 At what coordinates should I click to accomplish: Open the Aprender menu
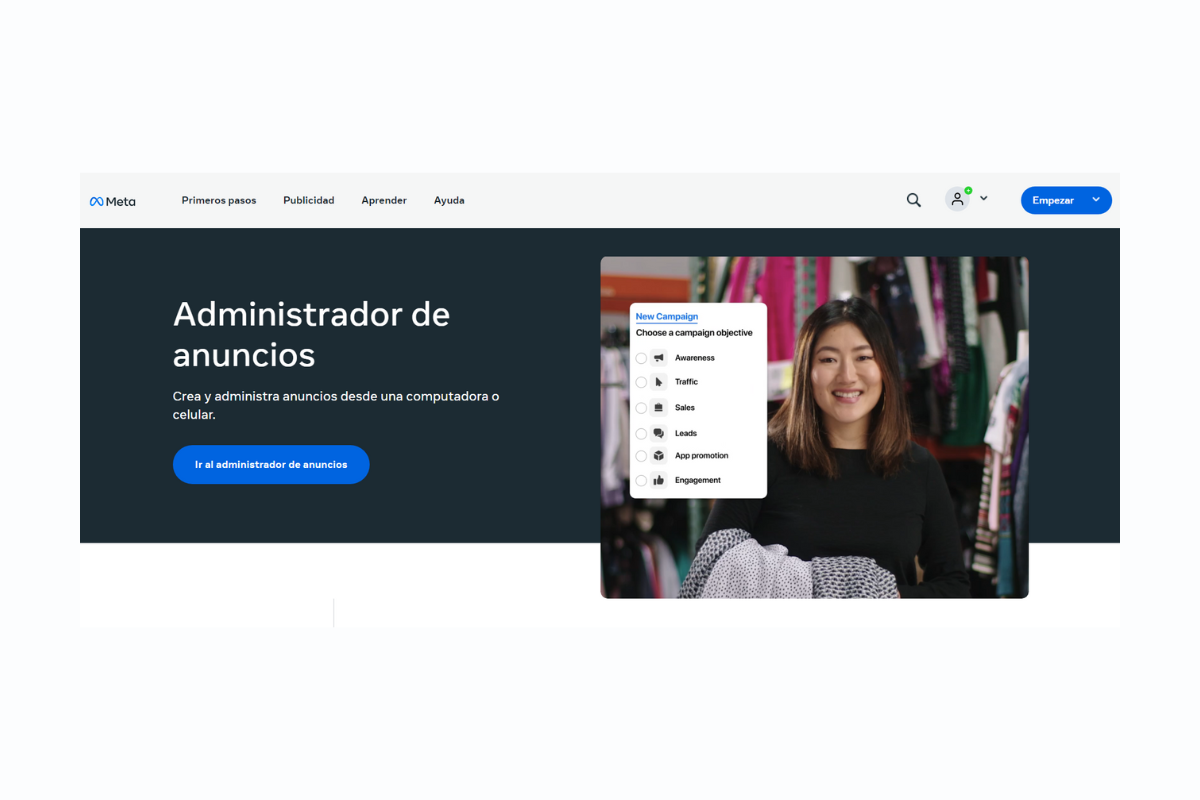pos(384,200)
